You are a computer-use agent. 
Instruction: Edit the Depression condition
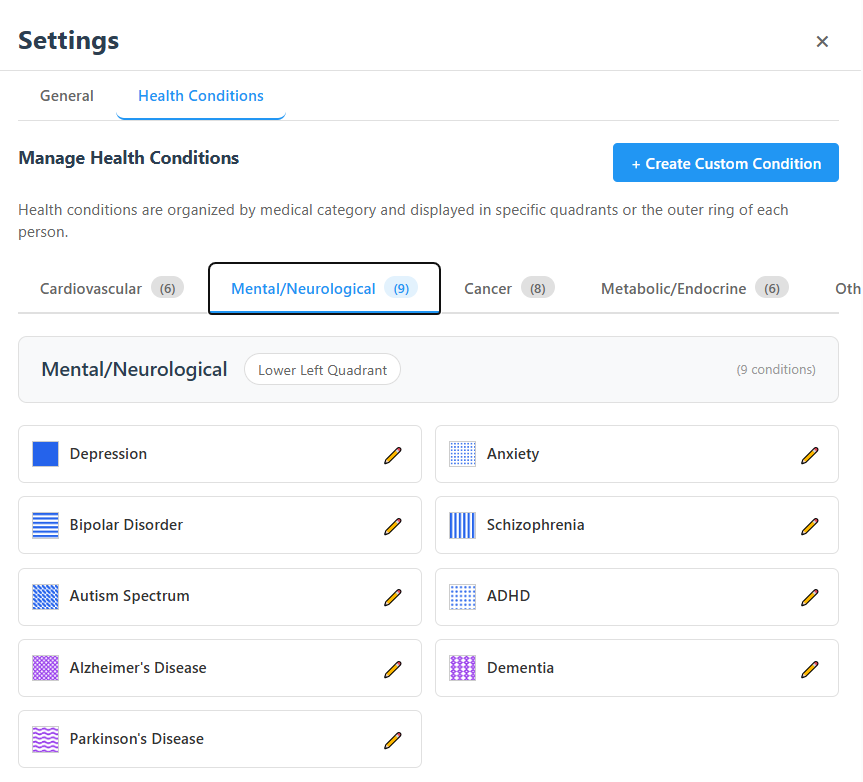pyautogui.click(x=393, y=454)
